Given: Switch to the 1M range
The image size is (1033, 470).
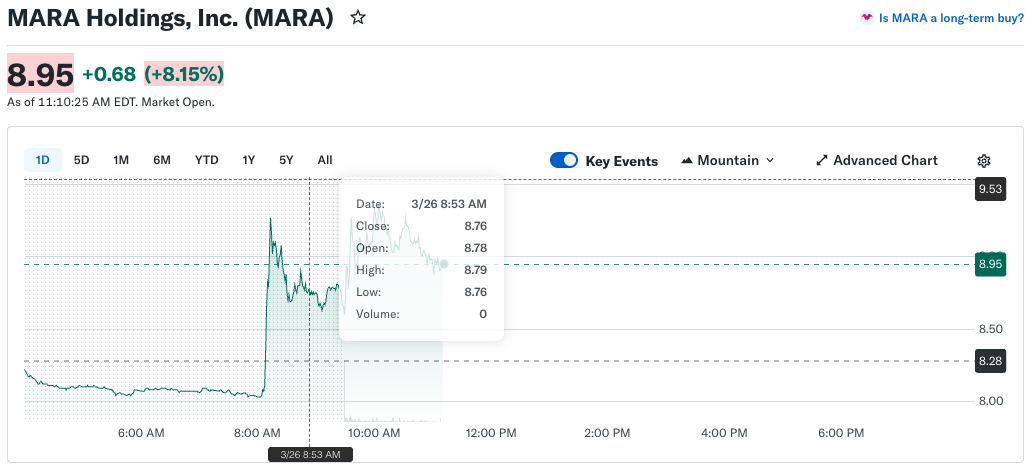Looking at the screenshot, I should (x=121, y=160).
